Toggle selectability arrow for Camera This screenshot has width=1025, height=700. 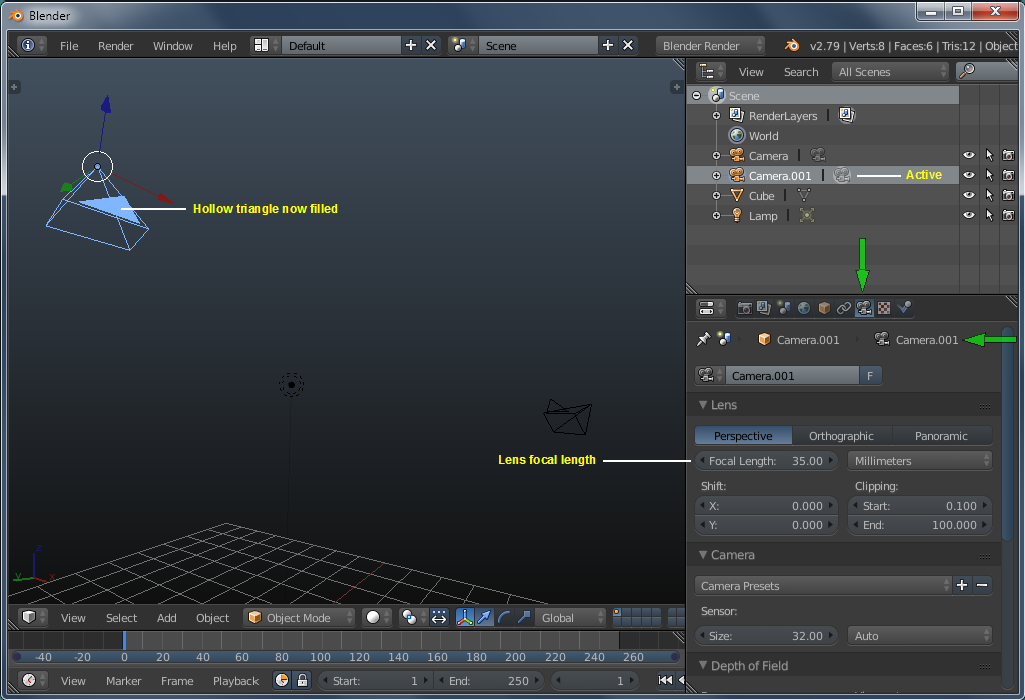coord(989,155)
